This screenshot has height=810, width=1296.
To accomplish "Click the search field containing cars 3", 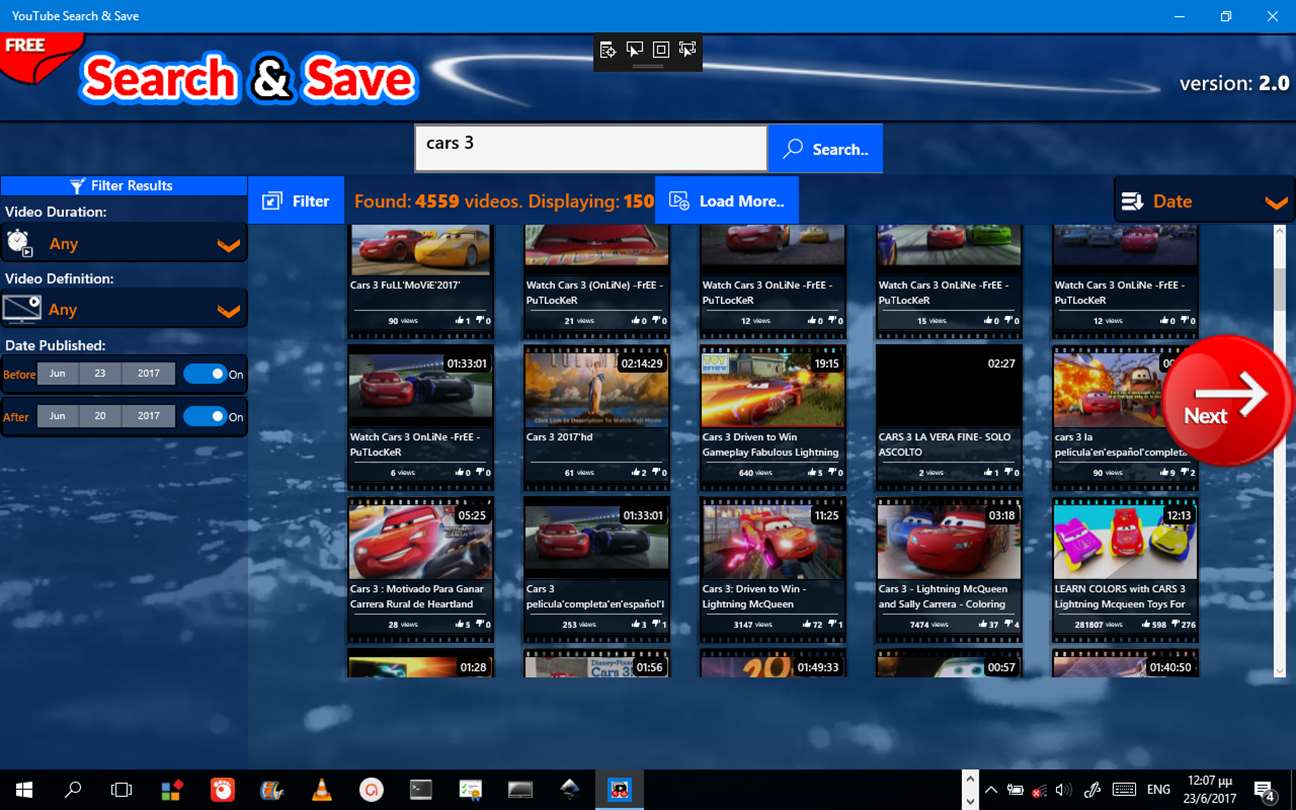I will click(591, 148).
